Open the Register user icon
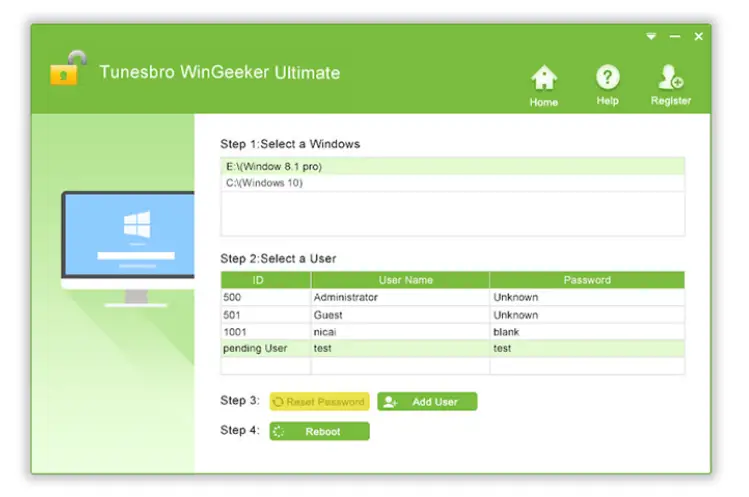Screen dimensions: 749x497 671,85
